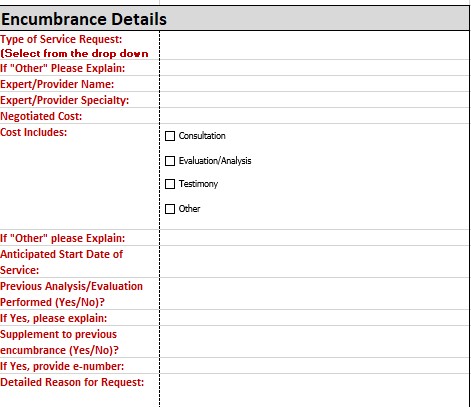471x407 pixels.
Task: Tick the Evaluation/Analysis checkbox
Action: click(170, 161)
